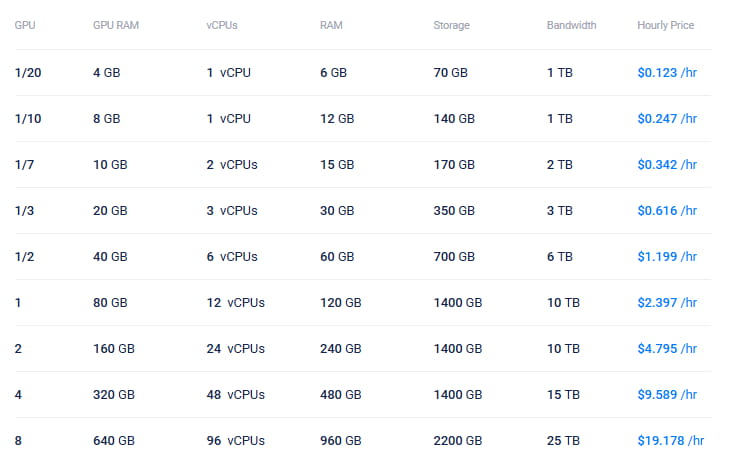Click the 640 GB GPU RAM cell
Viewport: 729px width, 470px height.
113,440
